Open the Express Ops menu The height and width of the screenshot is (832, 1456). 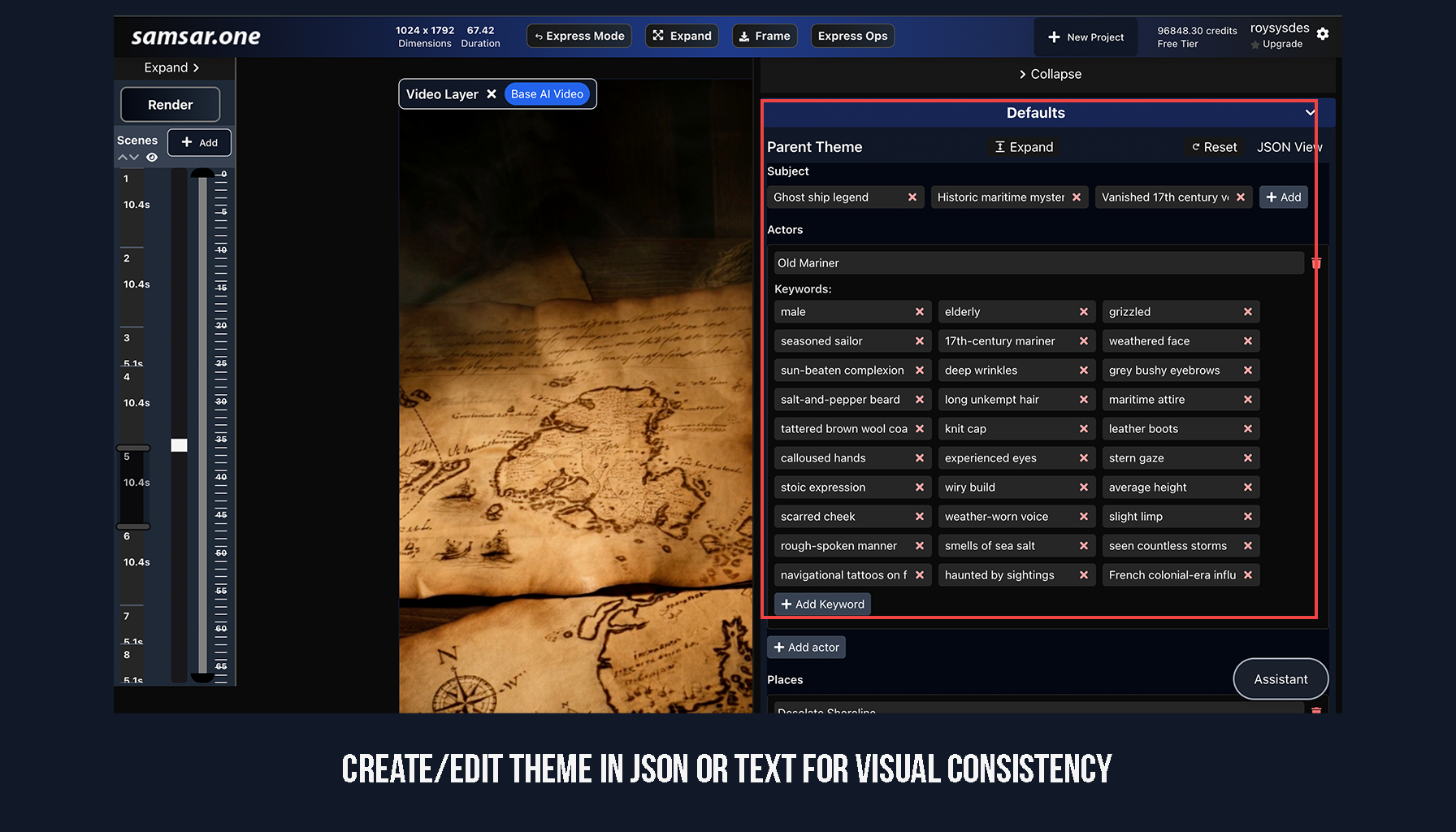pos(851,35)
